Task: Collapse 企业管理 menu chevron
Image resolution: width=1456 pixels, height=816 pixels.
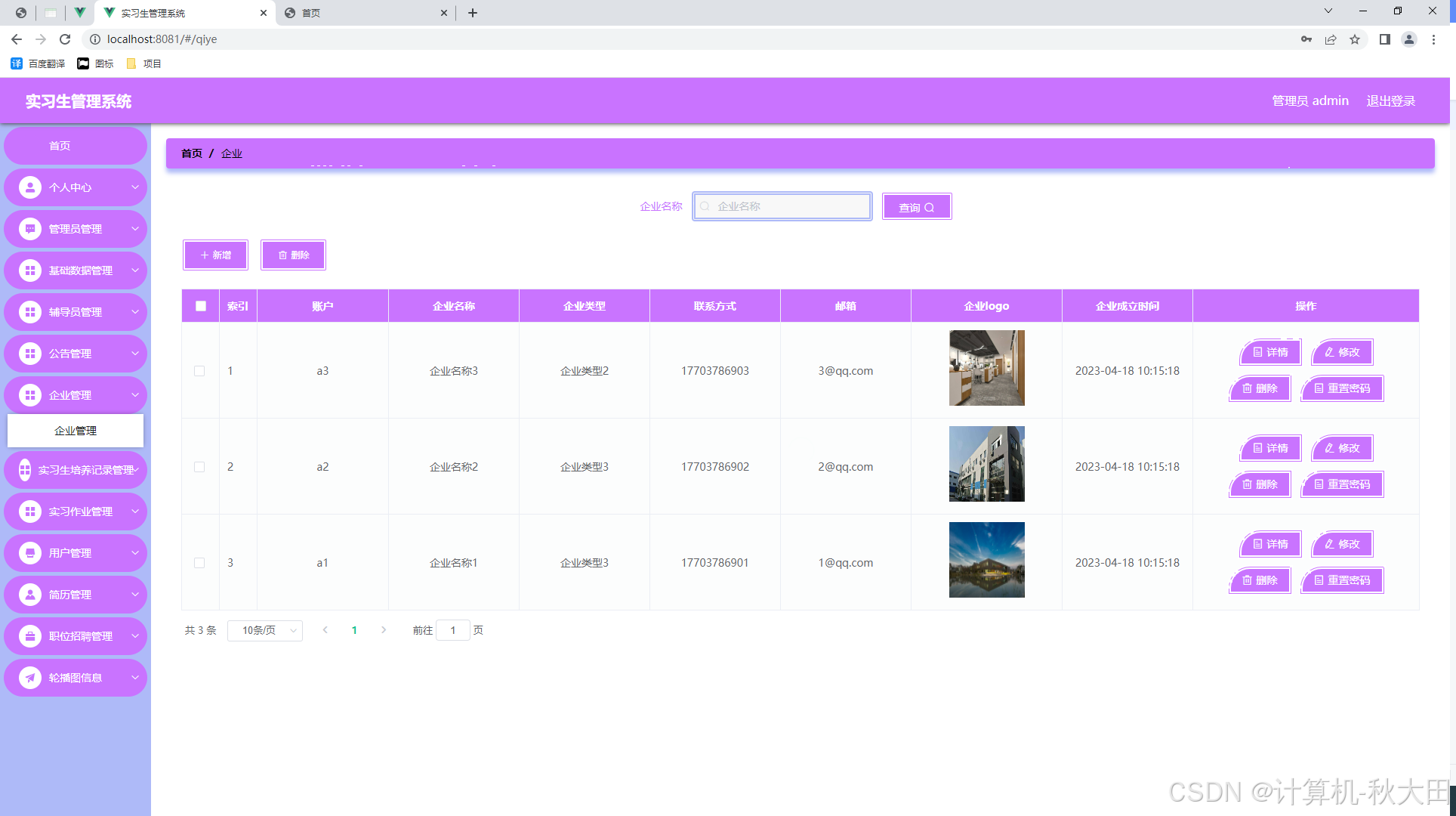Action: [x=135, y=395]
